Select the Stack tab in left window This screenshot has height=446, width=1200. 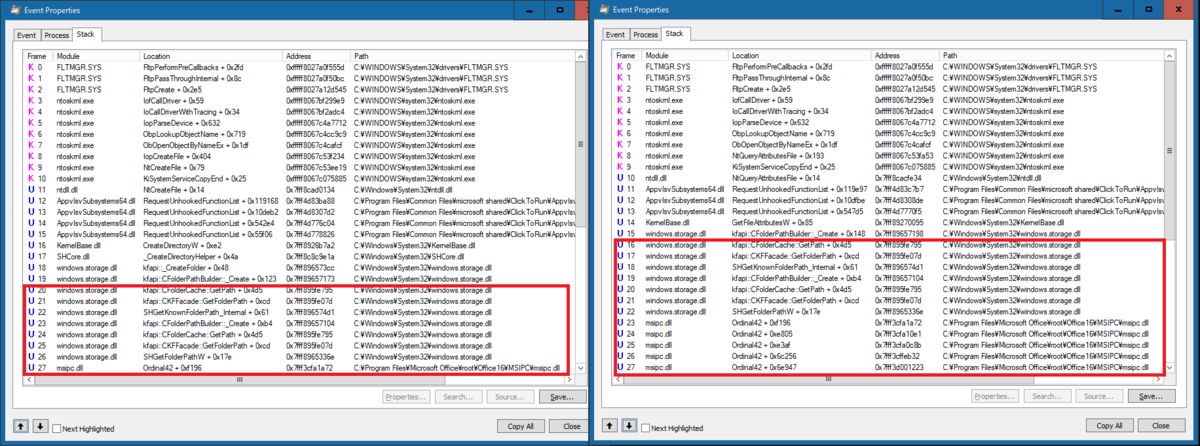87,34
